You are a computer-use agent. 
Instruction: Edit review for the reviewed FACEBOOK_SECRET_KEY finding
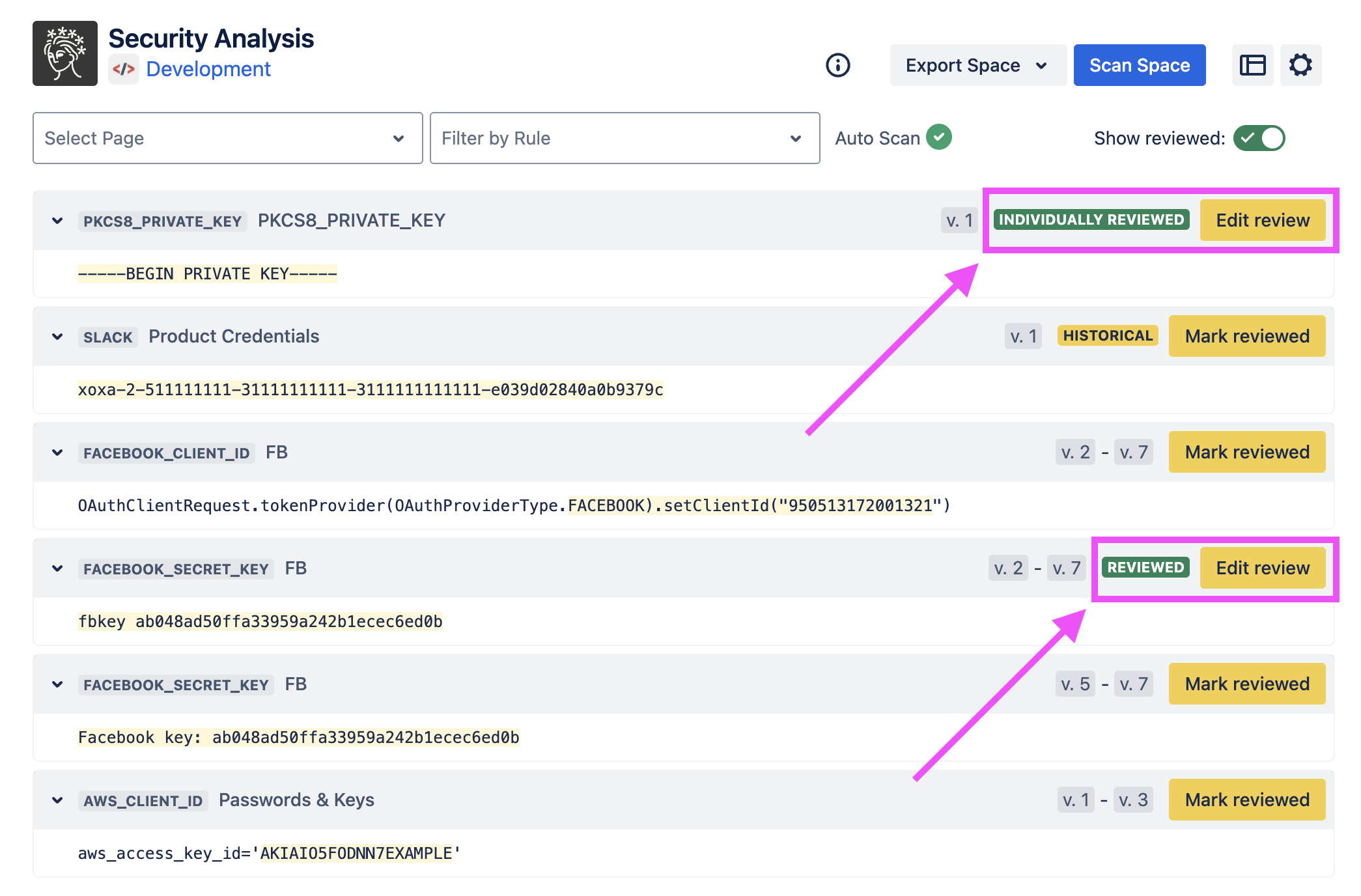[x=1262, y=568]
